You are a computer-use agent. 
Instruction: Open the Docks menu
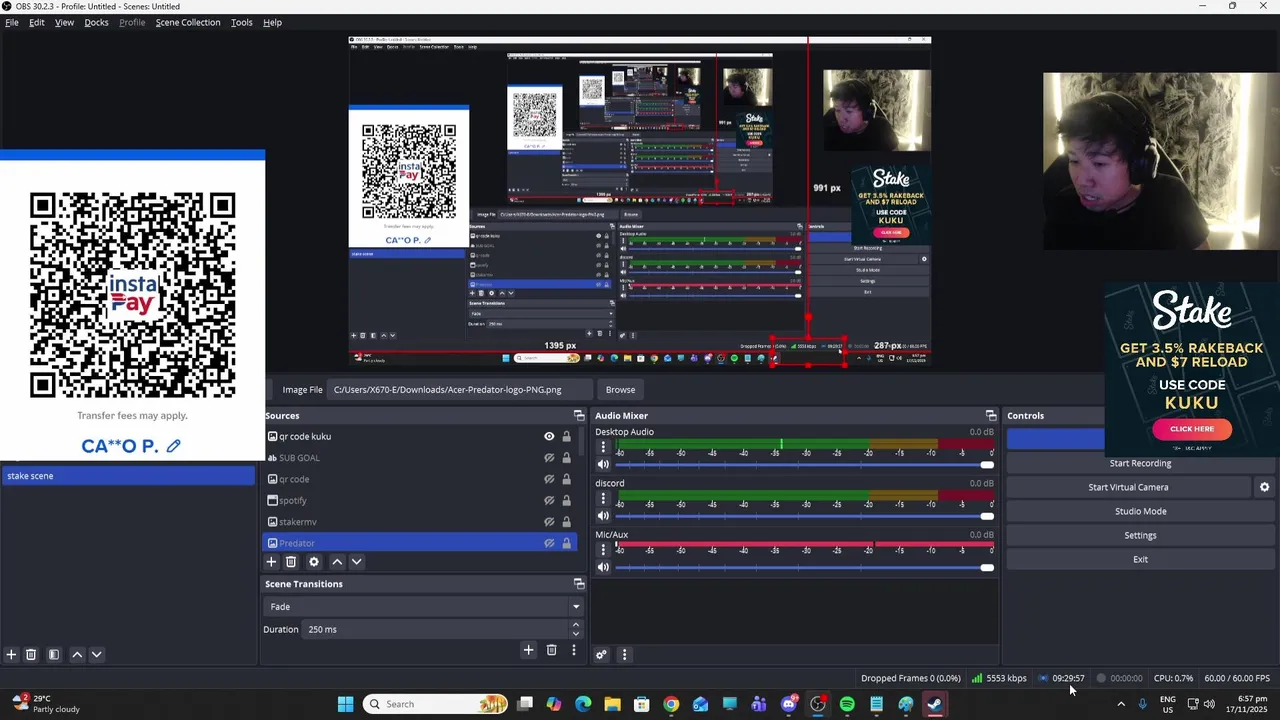(96, 22)
